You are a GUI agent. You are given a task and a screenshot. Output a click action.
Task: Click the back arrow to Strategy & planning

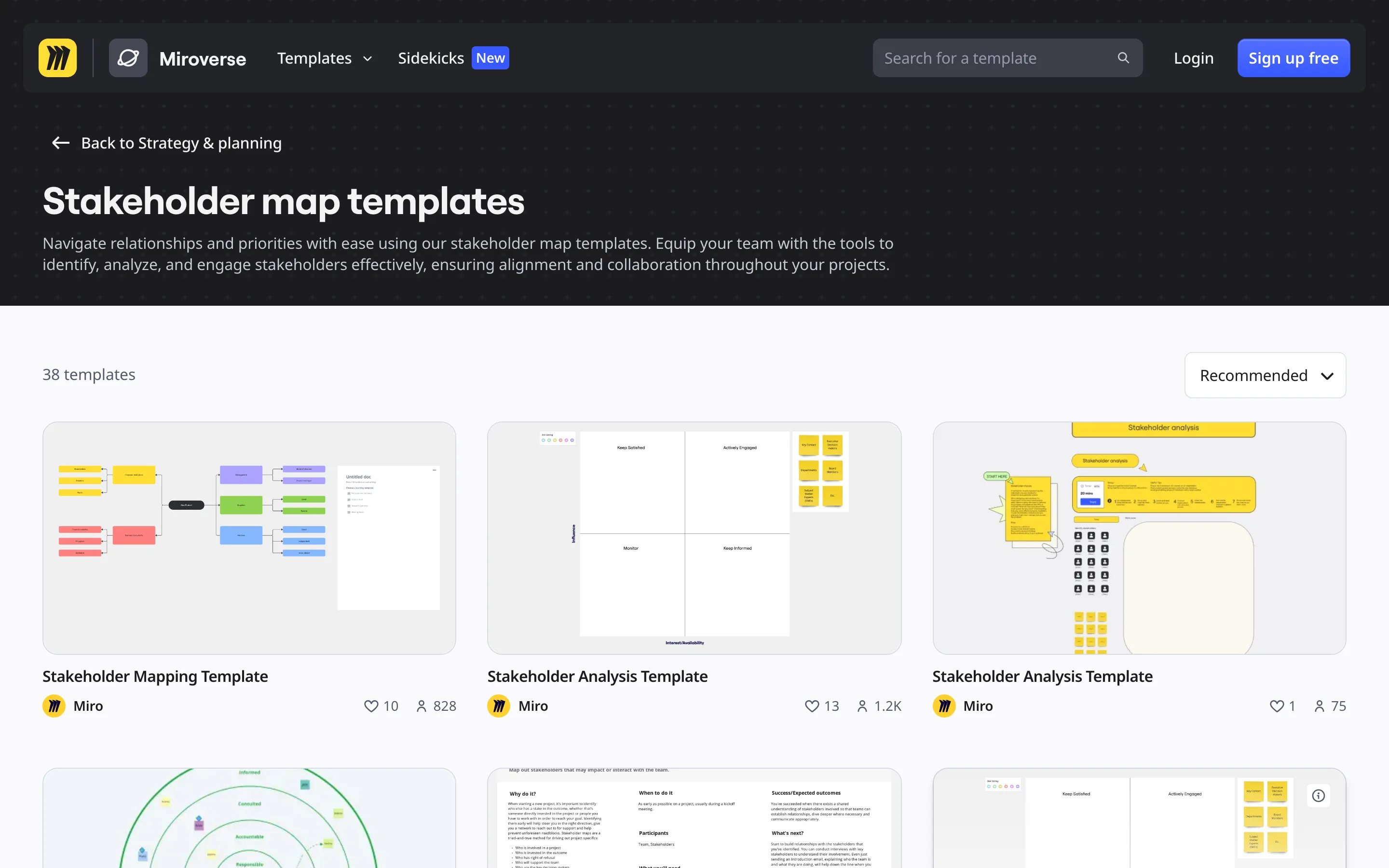coord(61,143)
